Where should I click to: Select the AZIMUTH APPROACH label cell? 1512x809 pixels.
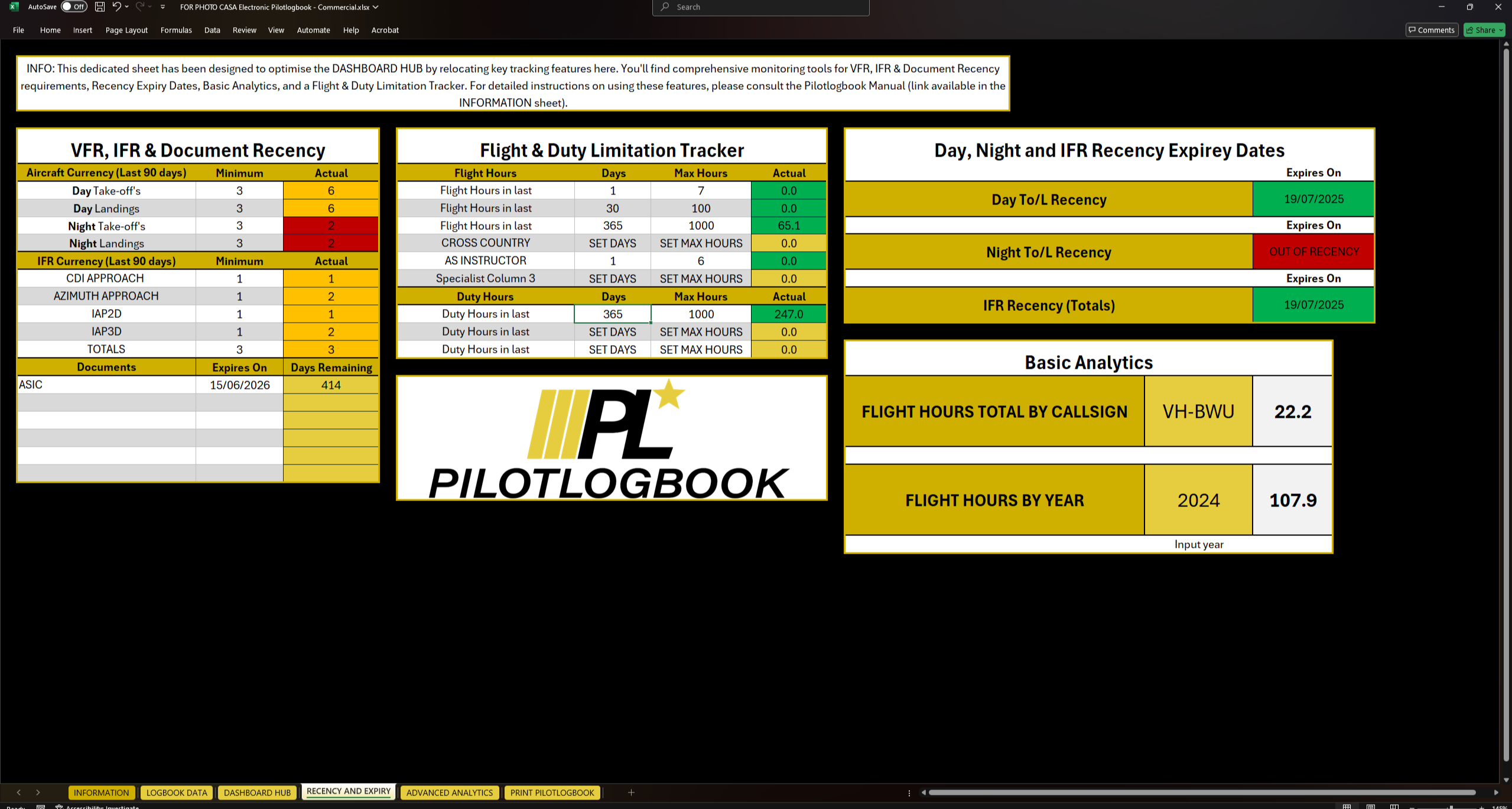[x=106, y=296]
